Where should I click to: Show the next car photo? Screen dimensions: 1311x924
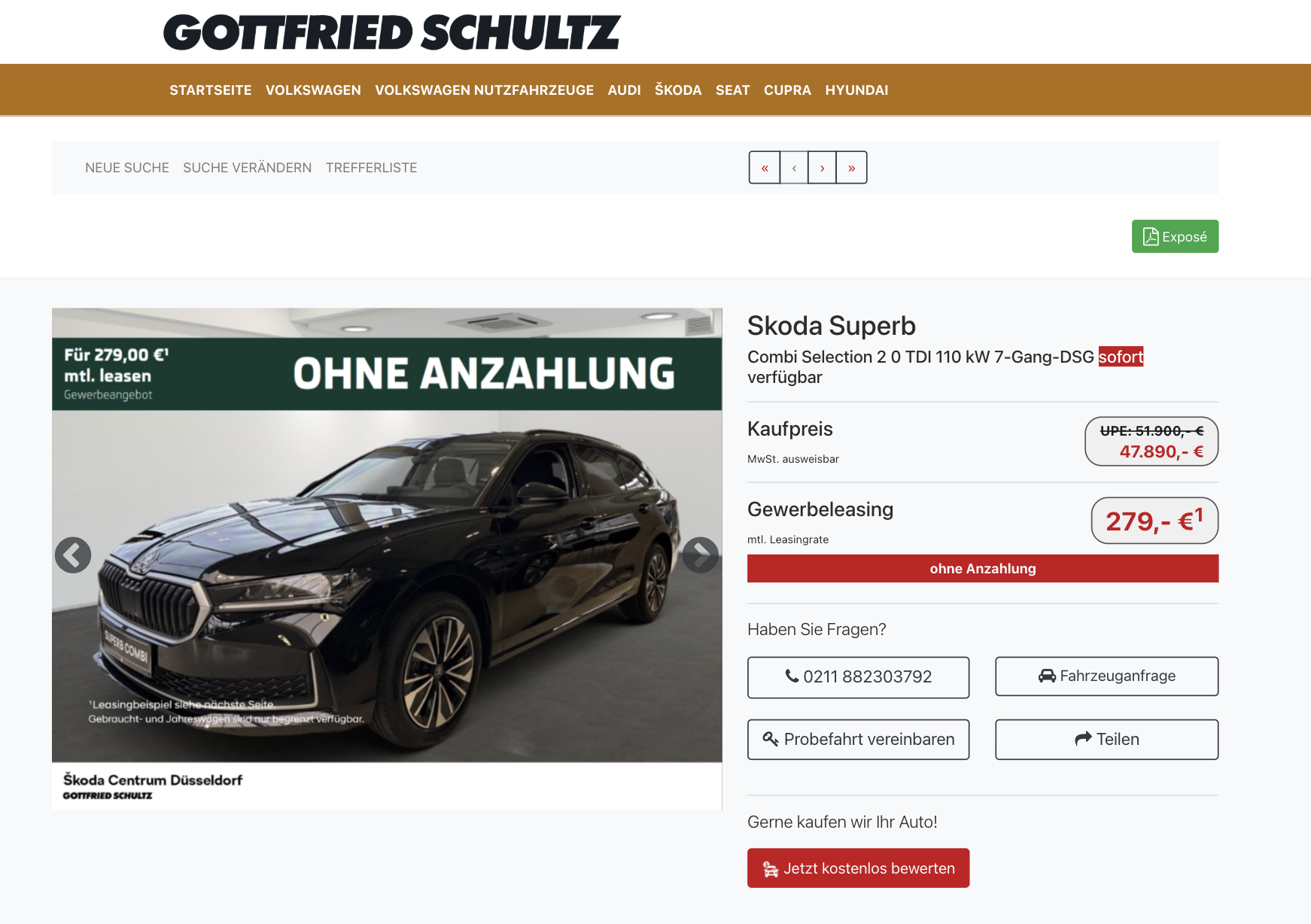(x=701, y=555)
